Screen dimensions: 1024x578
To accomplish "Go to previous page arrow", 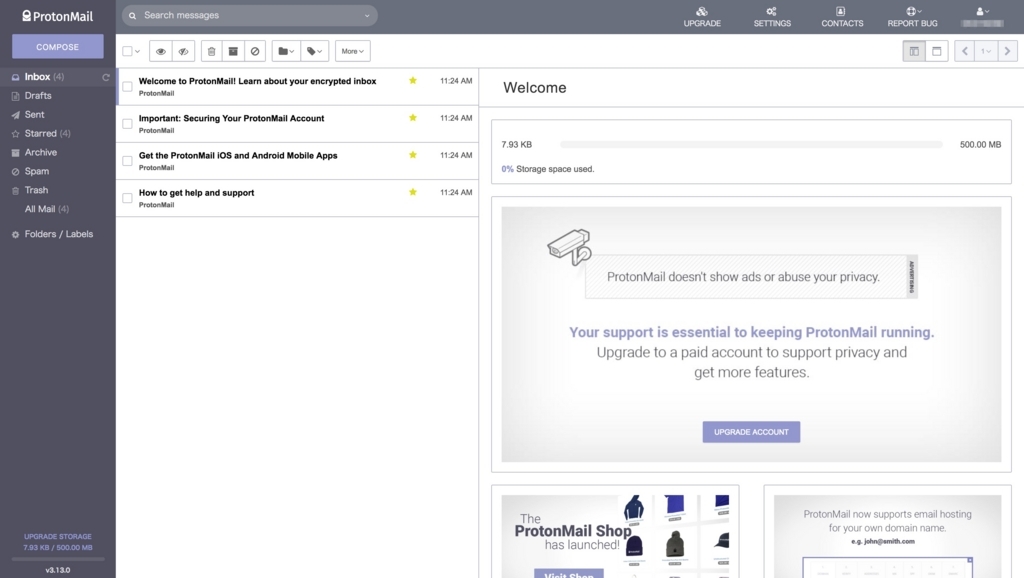I will pos(965,51).
